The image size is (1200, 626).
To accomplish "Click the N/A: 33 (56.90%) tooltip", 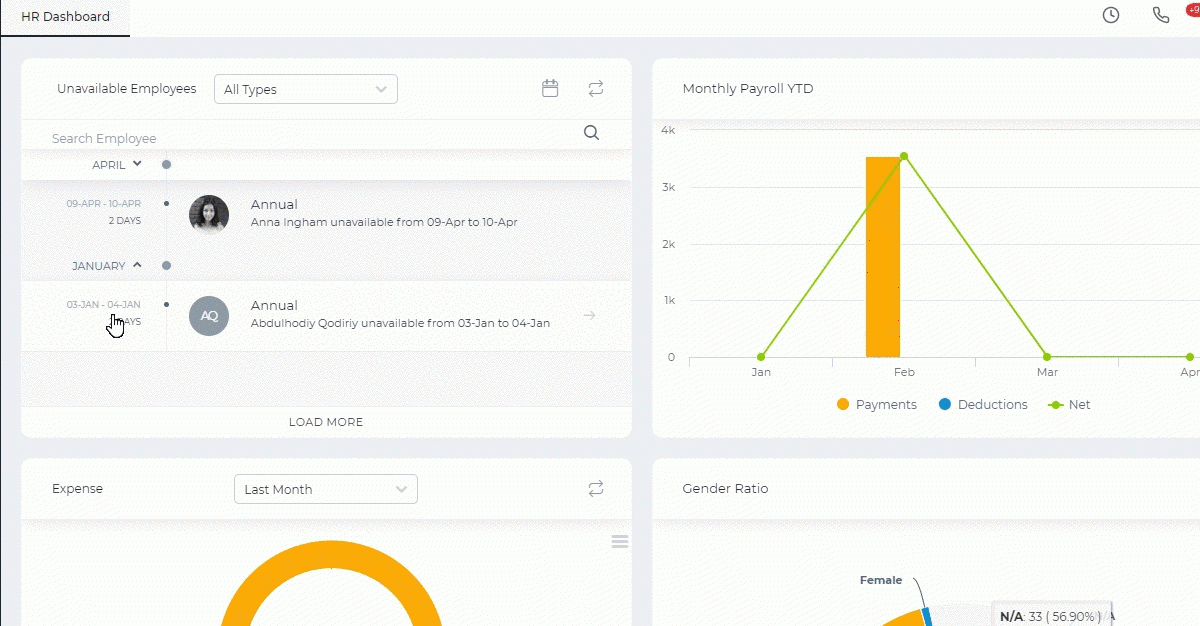I will (x=1054, y=616).
